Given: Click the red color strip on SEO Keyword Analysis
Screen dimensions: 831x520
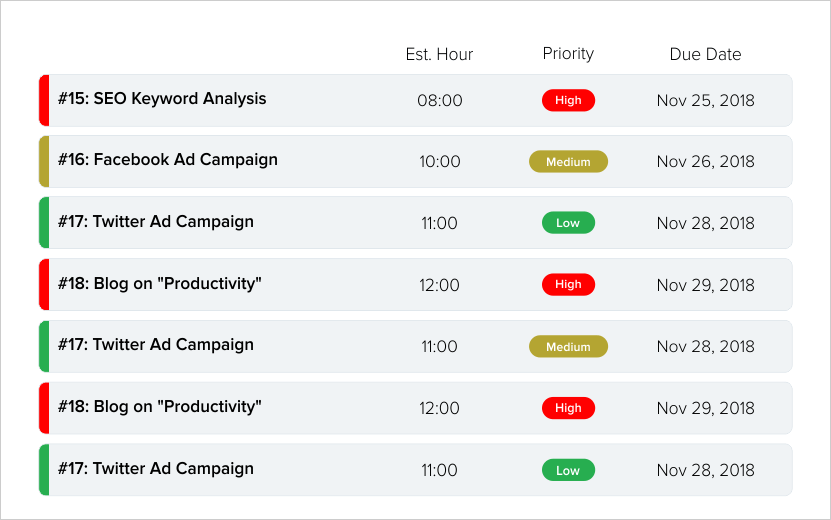Looking at the screenshot, I should [x=44, y=100].
